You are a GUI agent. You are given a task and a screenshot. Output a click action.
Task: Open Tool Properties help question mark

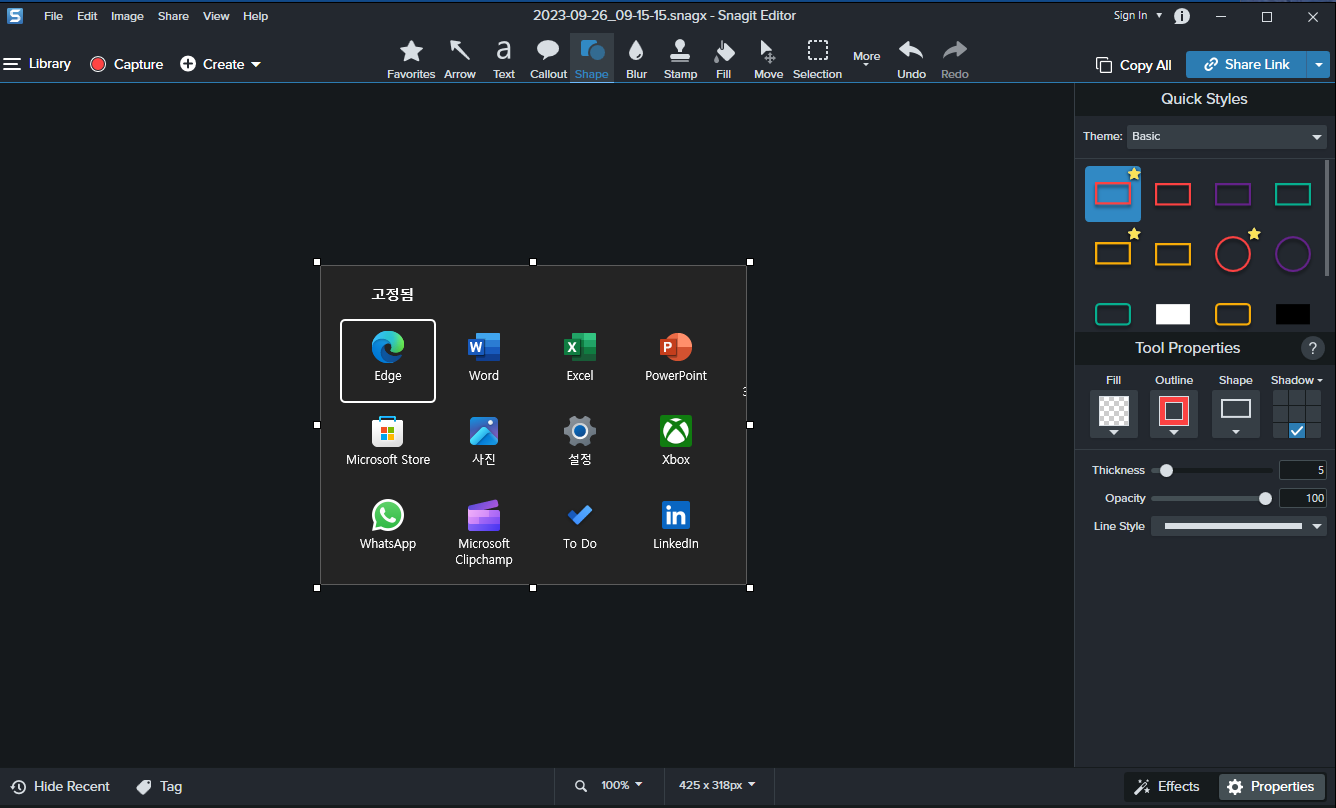point(1313,348)
